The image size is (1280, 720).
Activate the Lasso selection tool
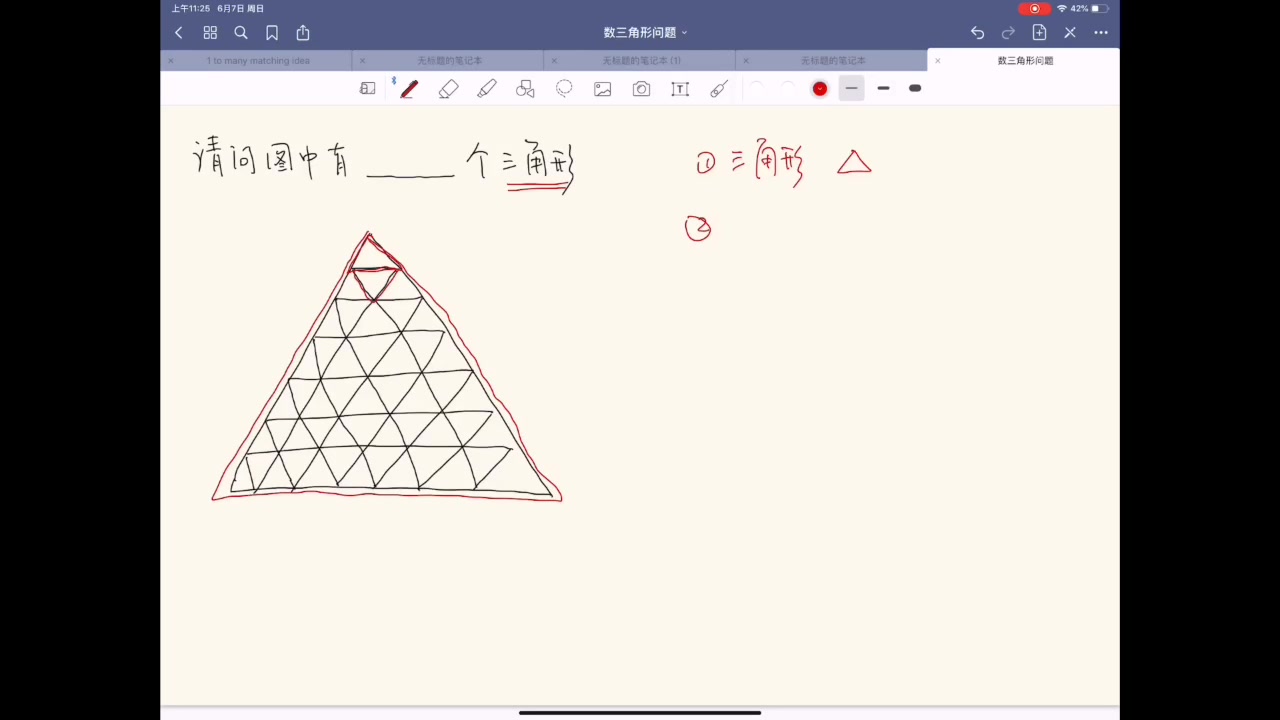[564, 88]
